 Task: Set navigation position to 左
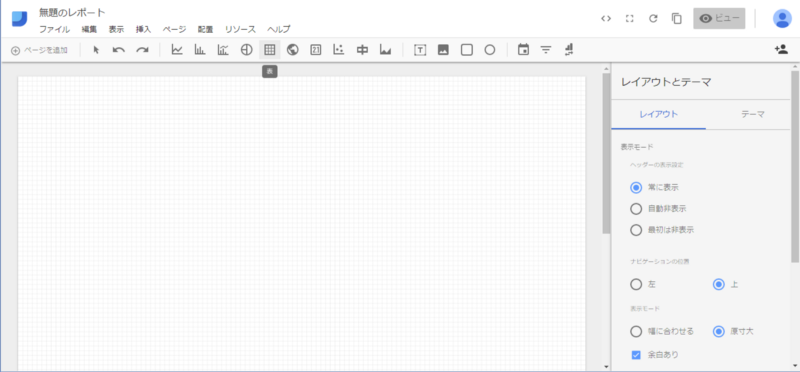[636, 284]
